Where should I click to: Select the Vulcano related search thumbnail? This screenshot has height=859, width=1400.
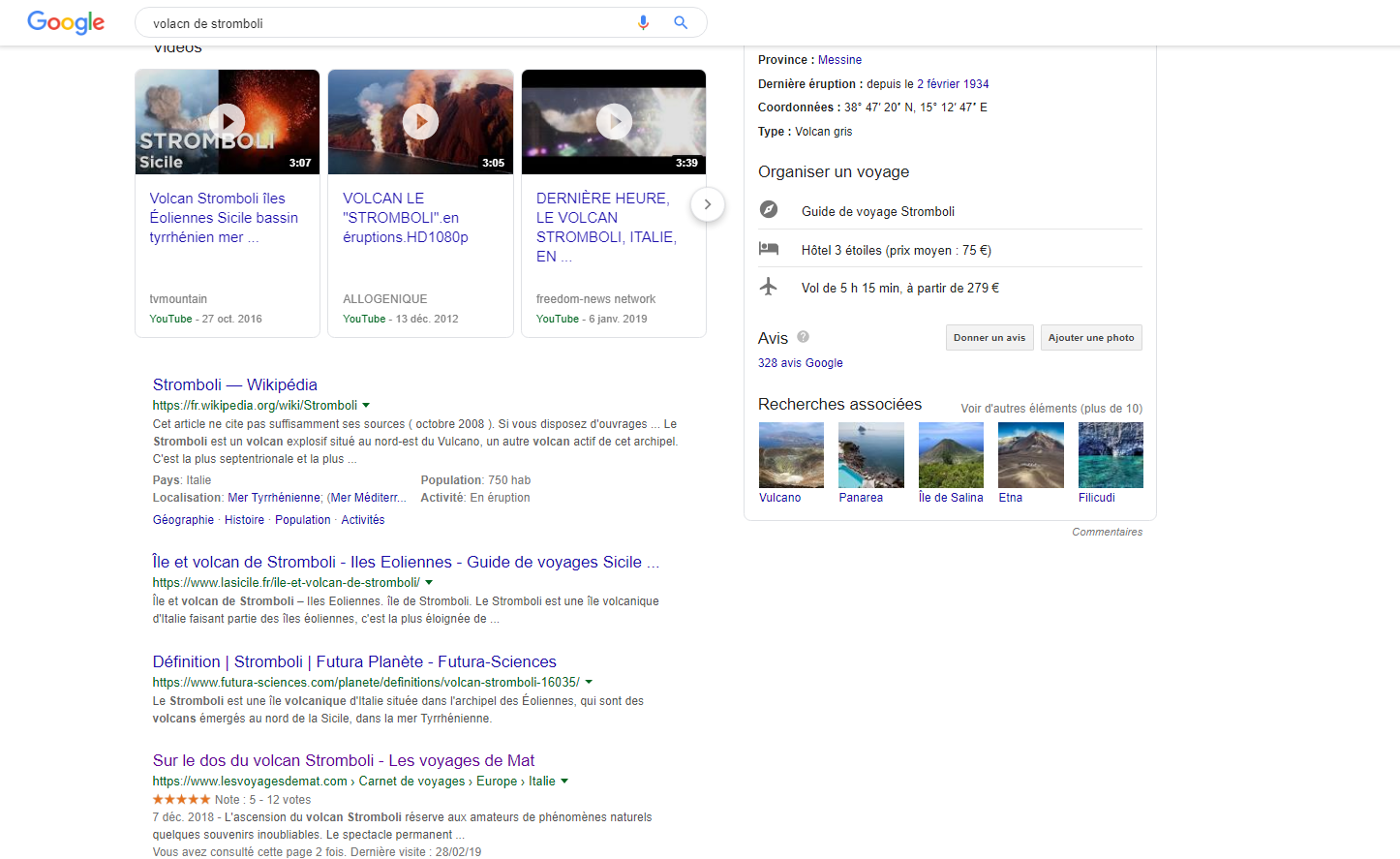point(791,455)
